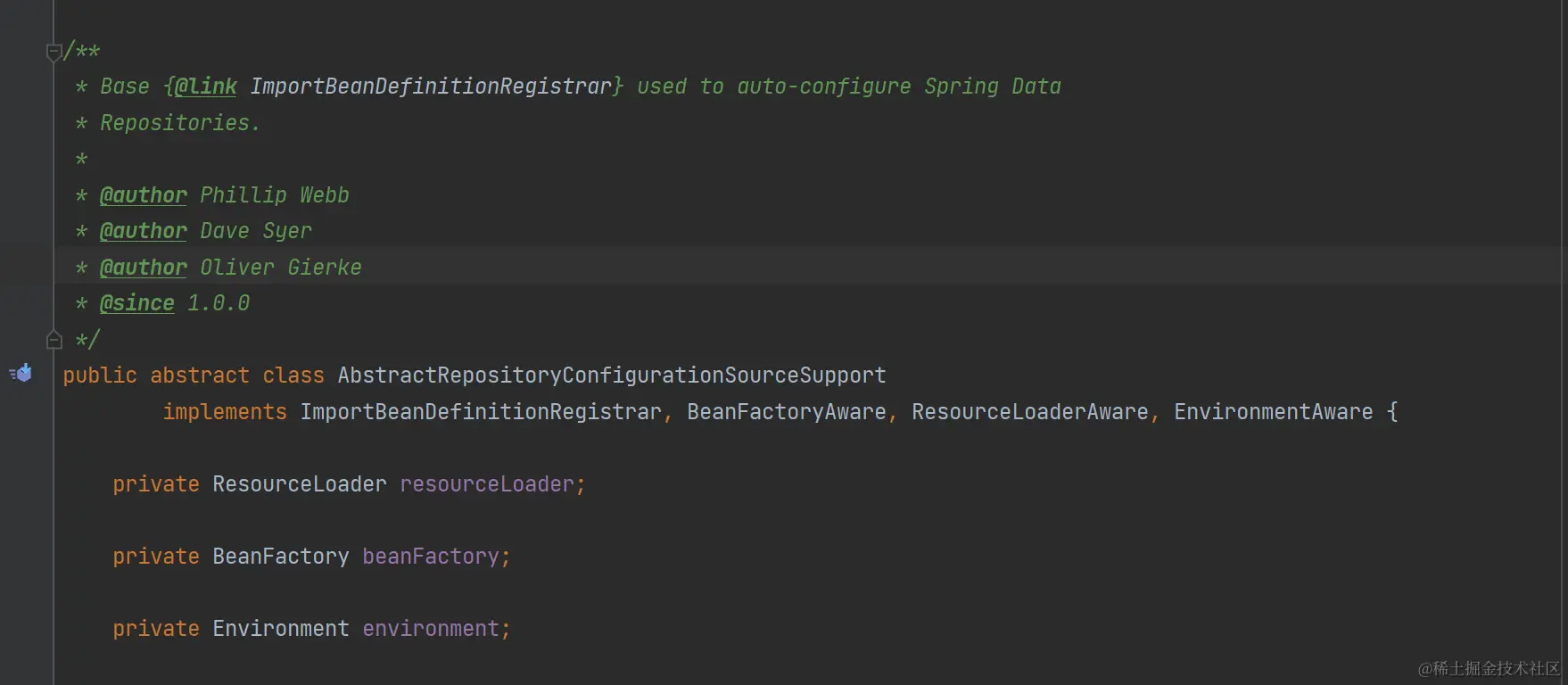The image size is (1568, 685).
Task: Click ResourceLoaderAware interface name
Action: (1030, 412)
